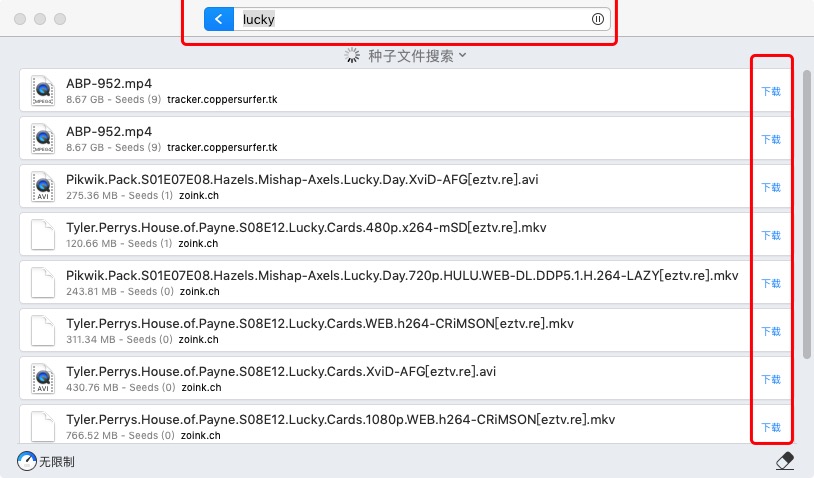This screenshot has width=814, height=478.
Task: Click the eraser clear icon
Action: [785, 460]
